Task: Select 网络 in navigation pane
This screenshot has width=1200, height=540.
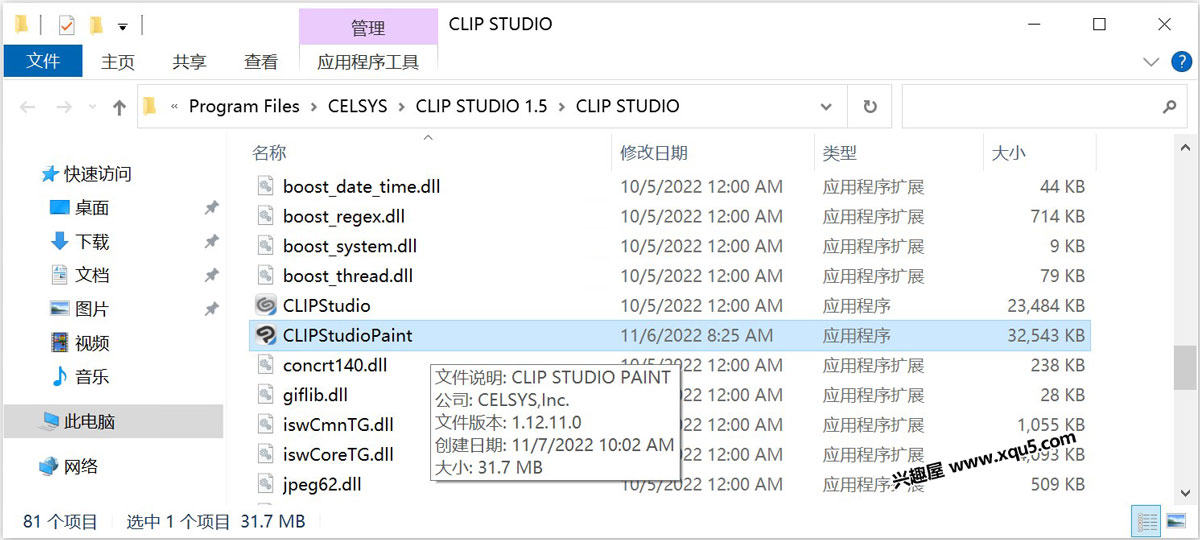Action: 81,466
